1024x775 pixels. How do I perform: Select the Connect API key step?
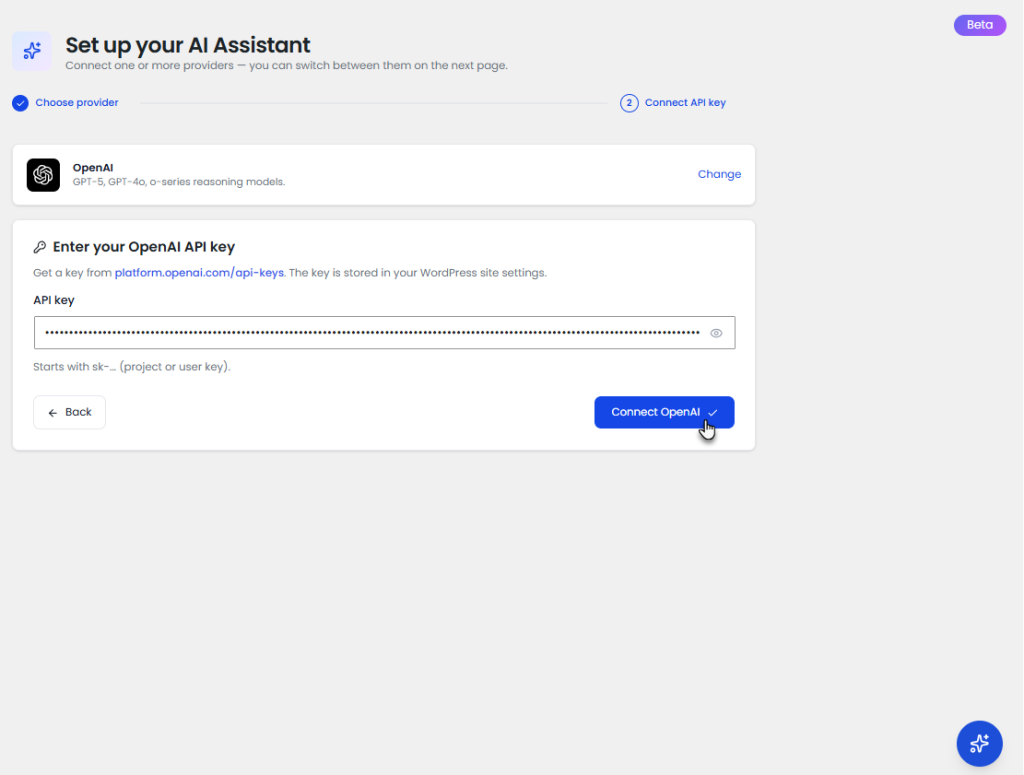673,103
